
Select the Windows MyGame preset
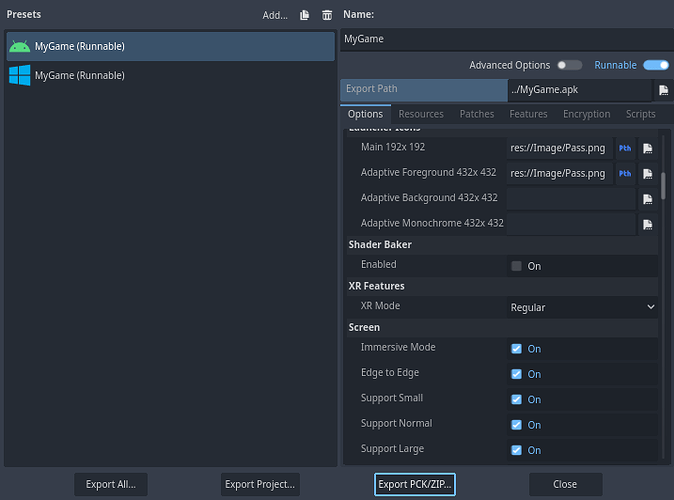[170, 75]
